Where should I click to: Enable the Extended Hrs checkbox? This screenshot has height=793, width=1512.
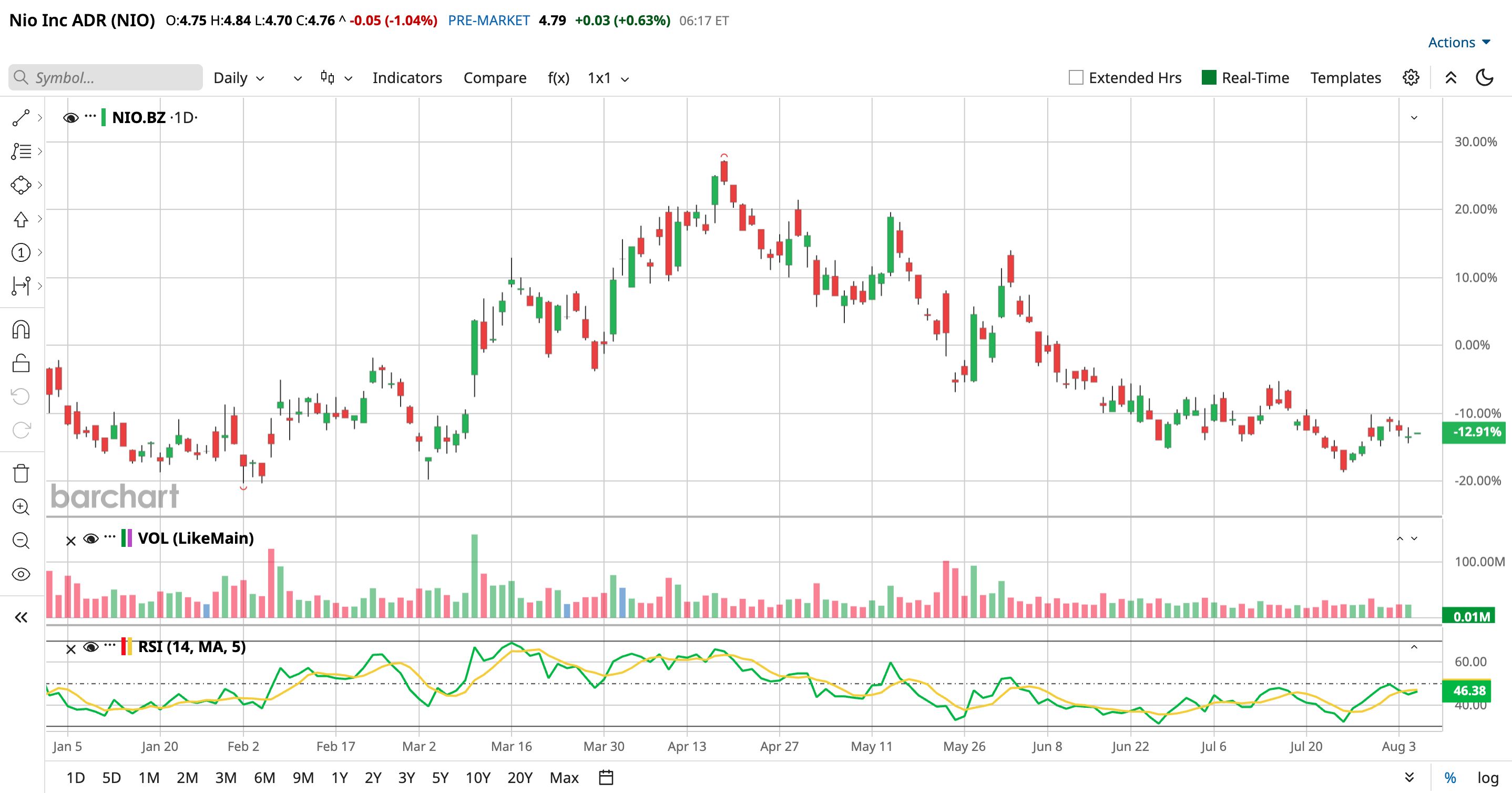pos(1076,77)
